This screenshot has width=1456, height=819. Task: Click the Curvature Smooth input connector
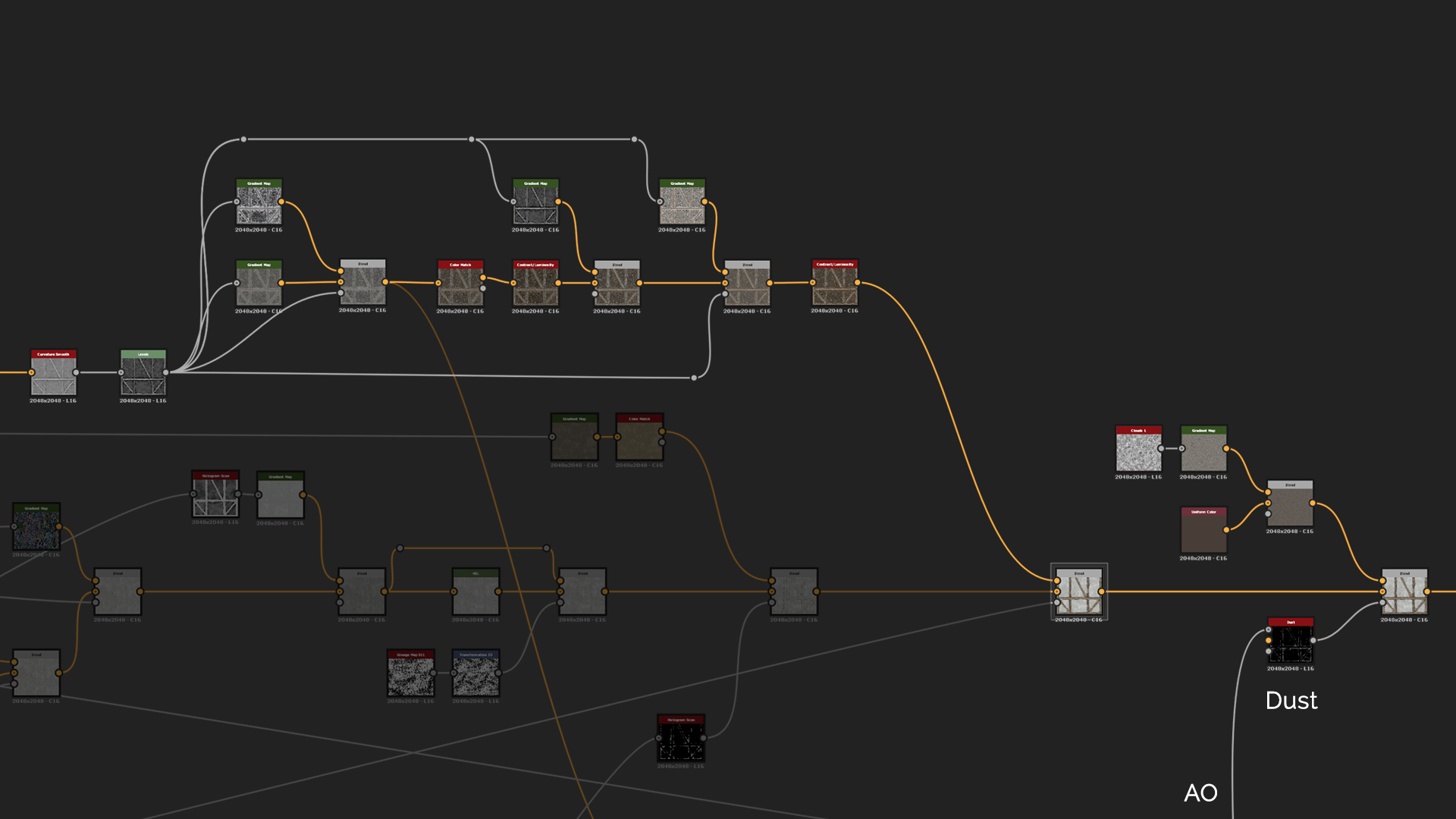click(31, 372)
